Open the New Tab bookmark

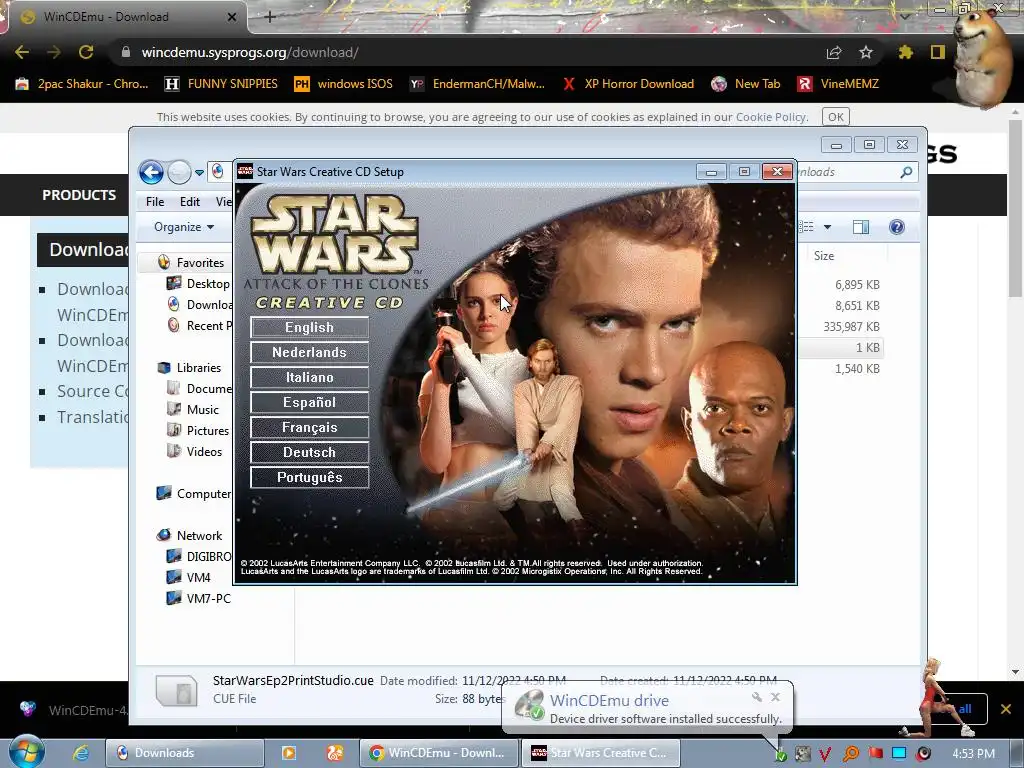pos(746,84)
